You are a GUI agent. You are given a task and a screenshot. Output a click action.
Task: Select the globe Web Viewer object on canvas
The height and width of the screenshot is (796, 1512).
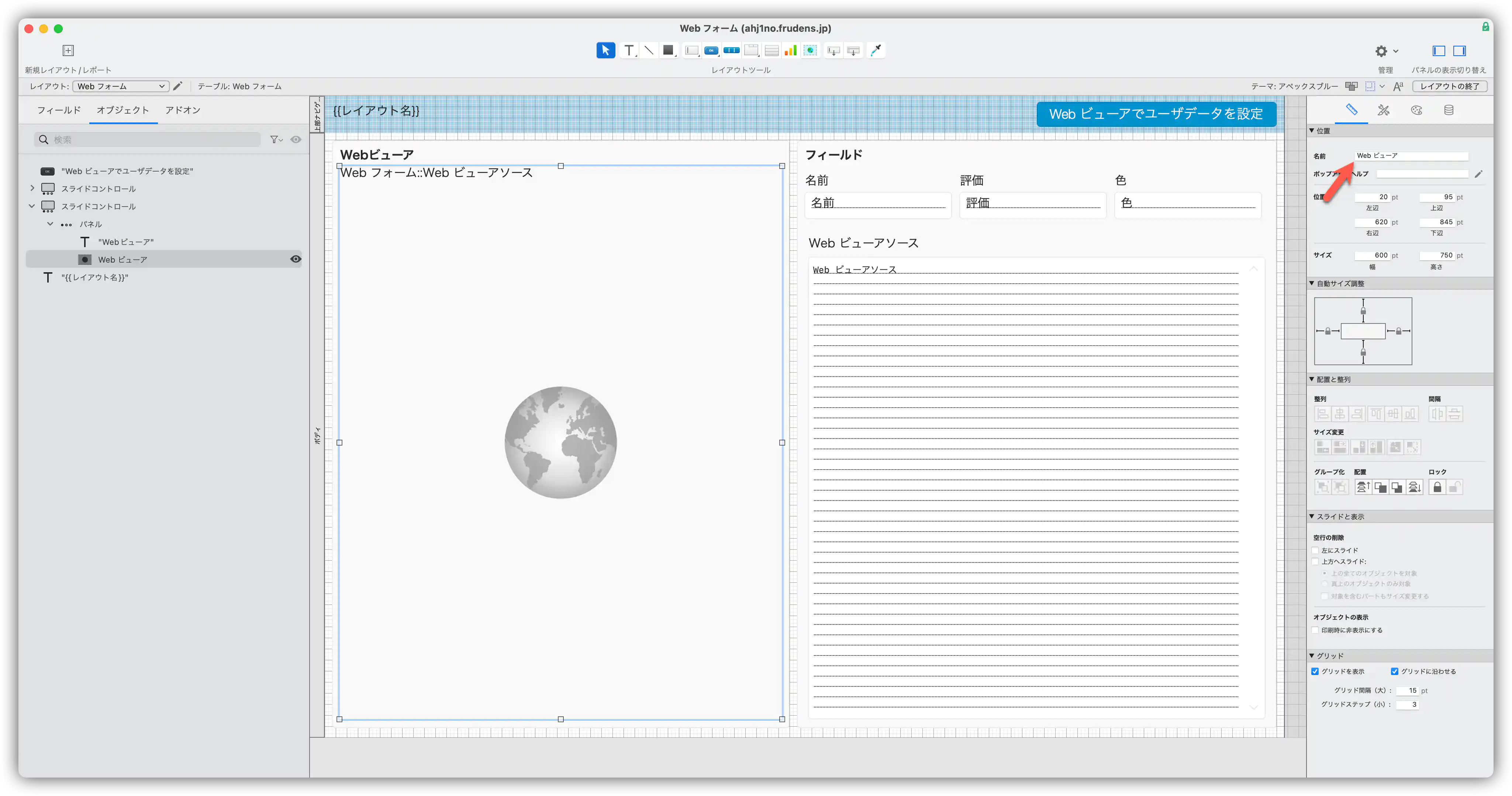(560, 442)
